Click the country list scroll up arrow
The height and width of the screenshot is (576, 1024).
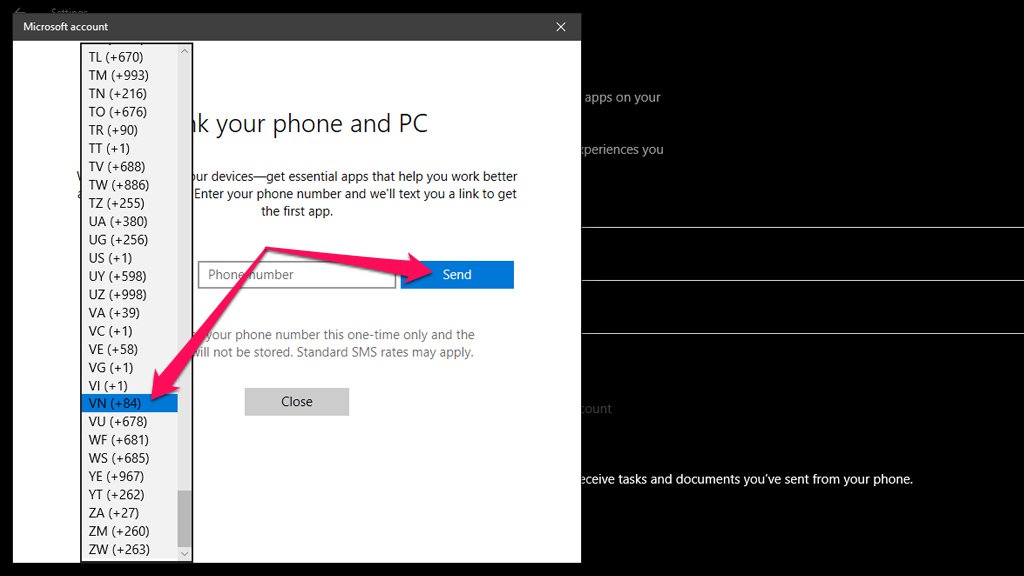184,52
